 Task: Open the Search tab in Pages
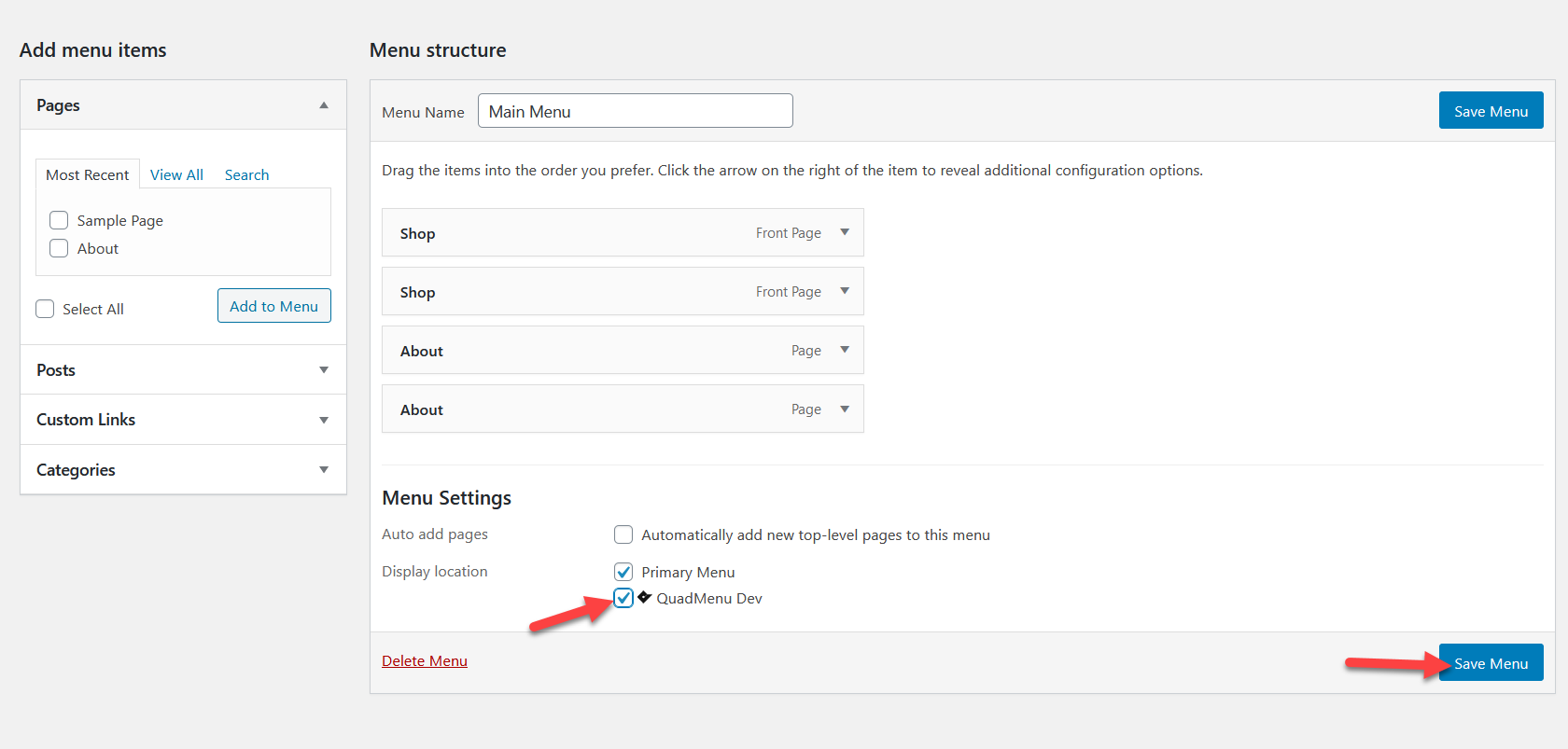[246, 174]
